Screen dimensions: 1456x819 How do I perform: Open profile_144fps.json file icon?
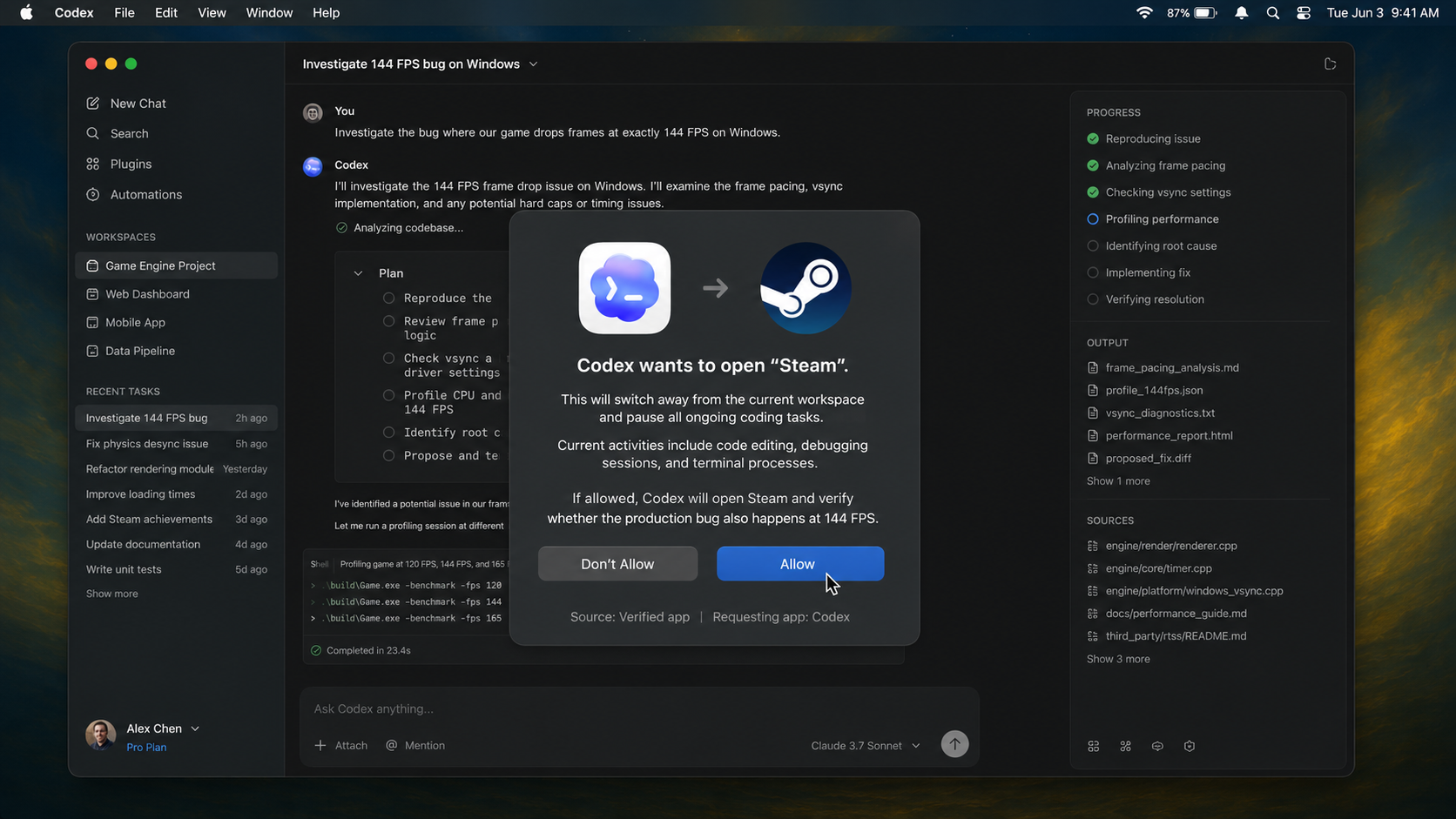tap(1093, 391)
